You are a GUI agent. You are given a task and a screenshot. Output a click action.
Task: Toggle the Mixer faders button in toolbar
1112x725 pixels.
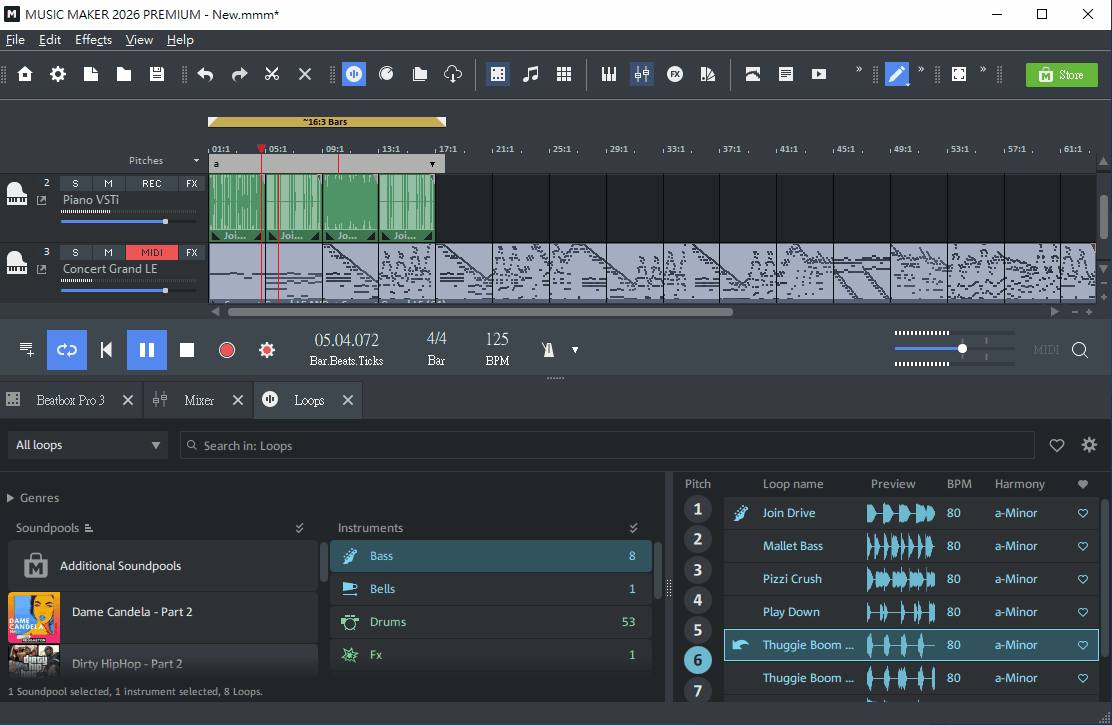coord(642,74)
